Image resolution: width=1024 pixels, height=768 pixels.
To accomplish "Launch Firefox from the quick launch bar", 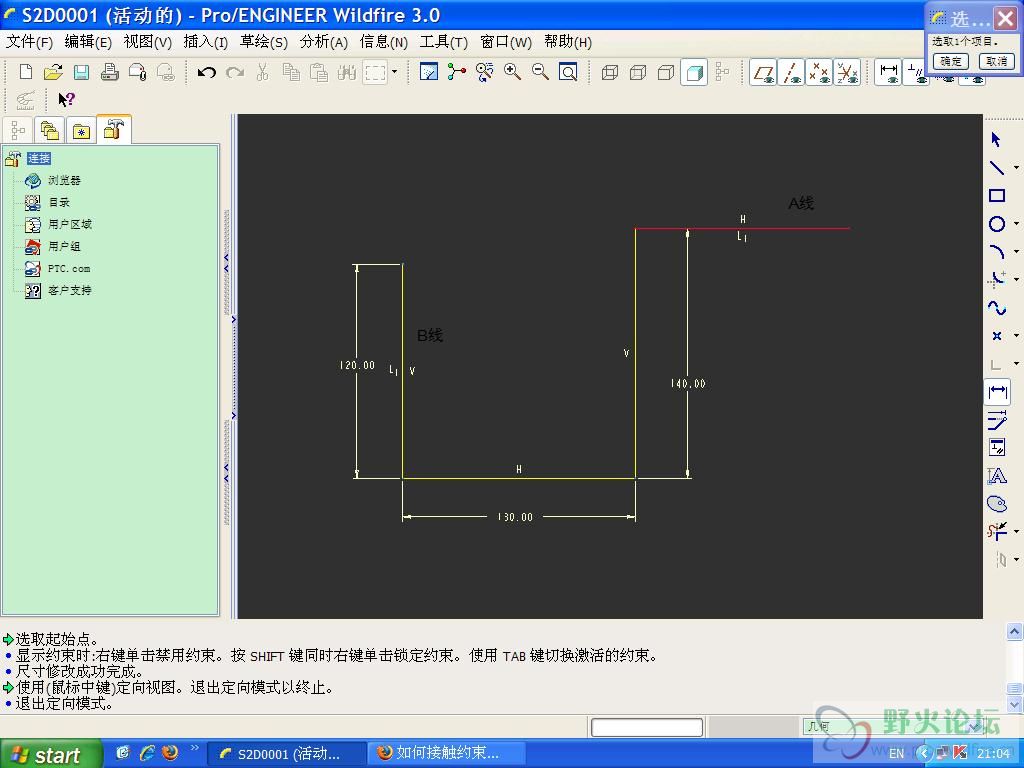I will [x=170, y=753].
